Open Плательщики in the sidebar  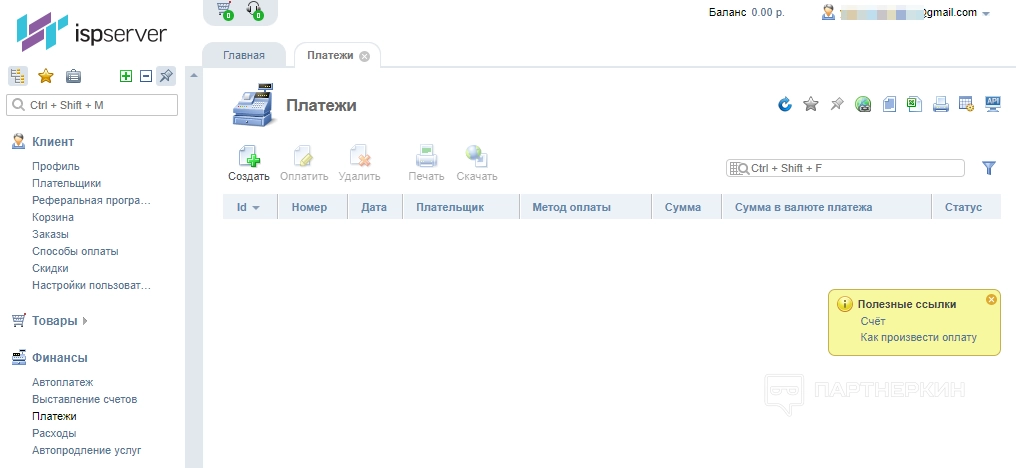click(67, 183)
